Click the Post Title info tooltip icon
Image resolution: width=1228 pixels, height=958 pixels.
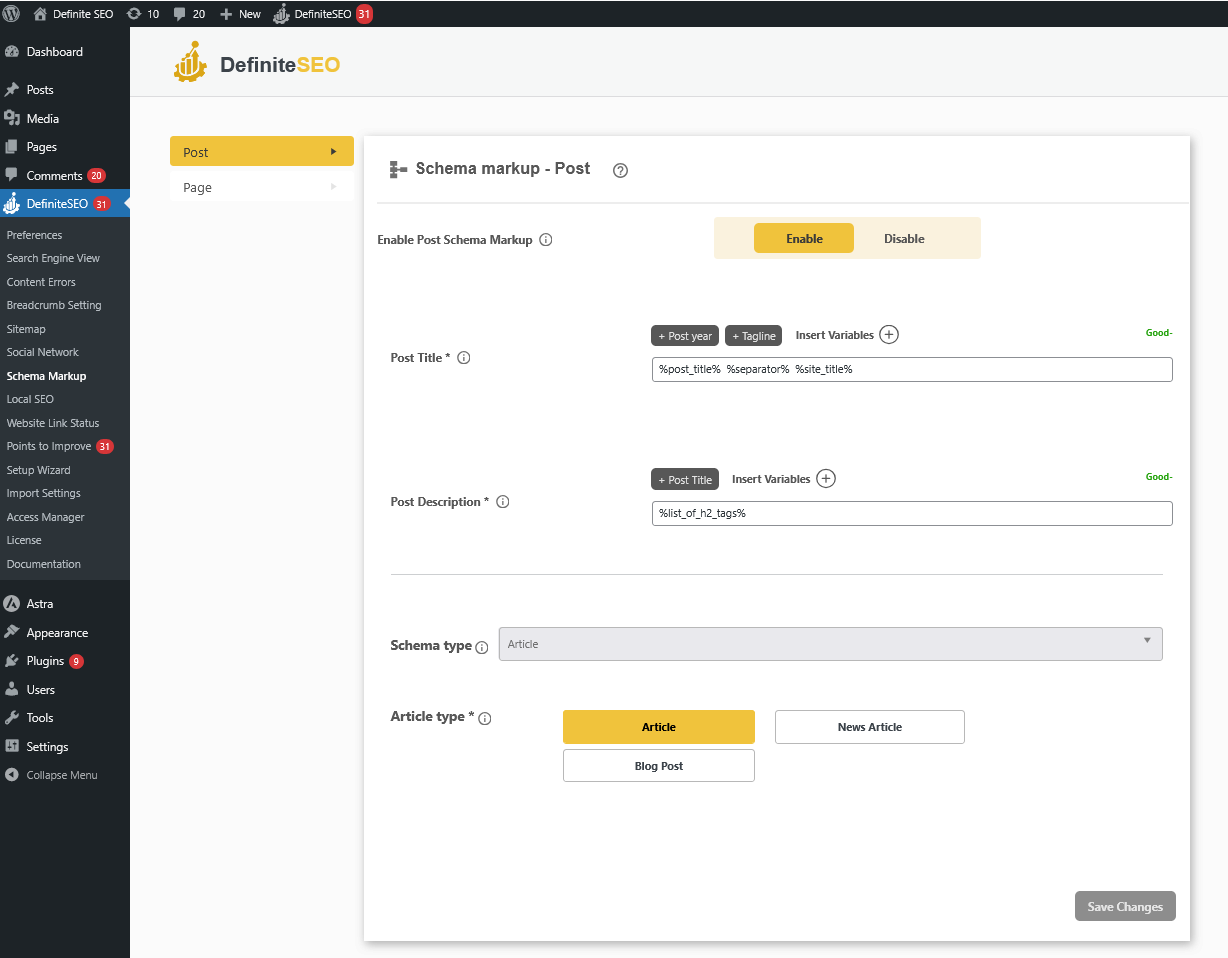pyautogui.click(x=463, y=357)
